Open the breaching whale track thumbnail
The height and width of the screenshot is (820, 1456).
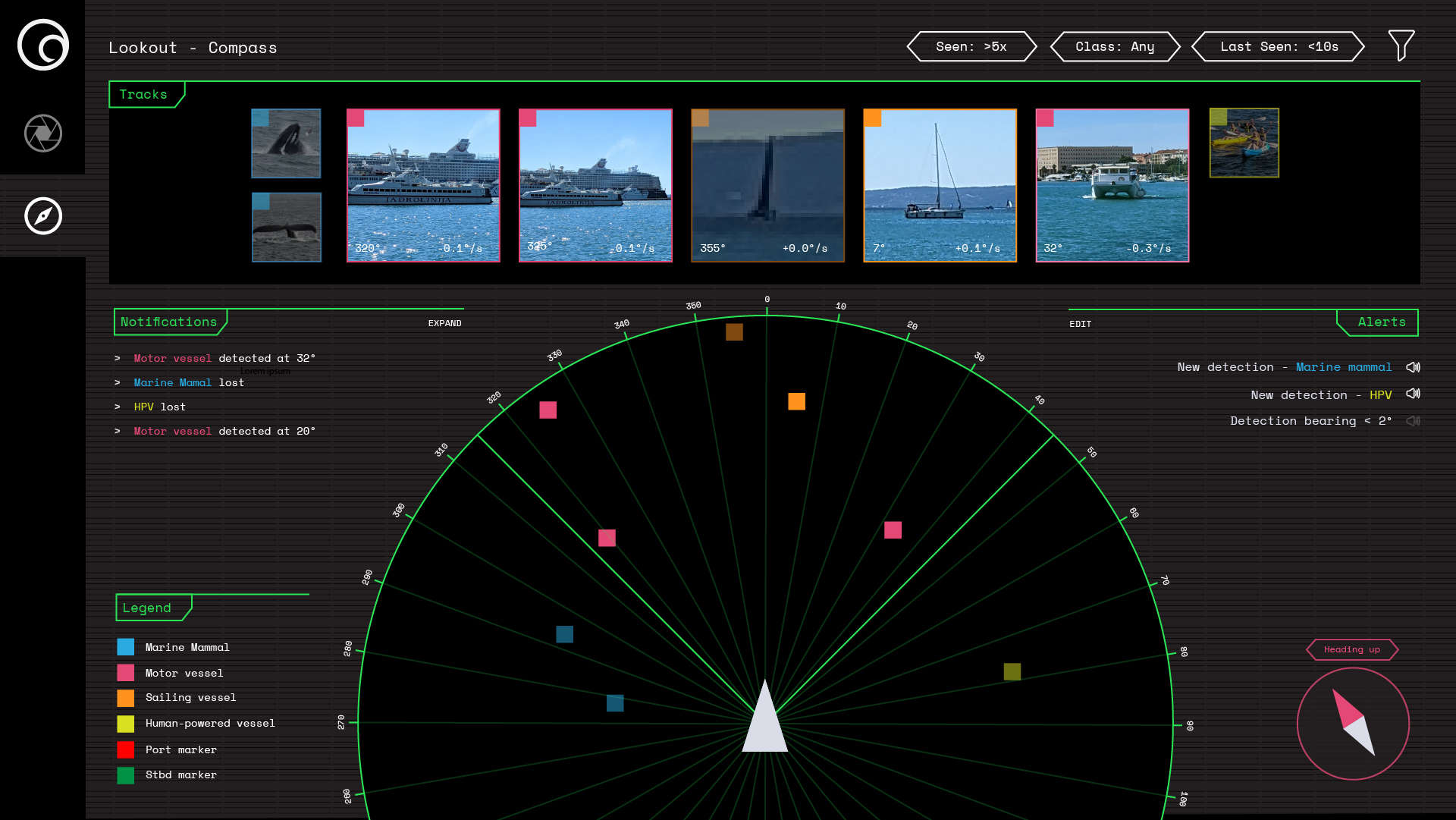click(x=286, y=143)
